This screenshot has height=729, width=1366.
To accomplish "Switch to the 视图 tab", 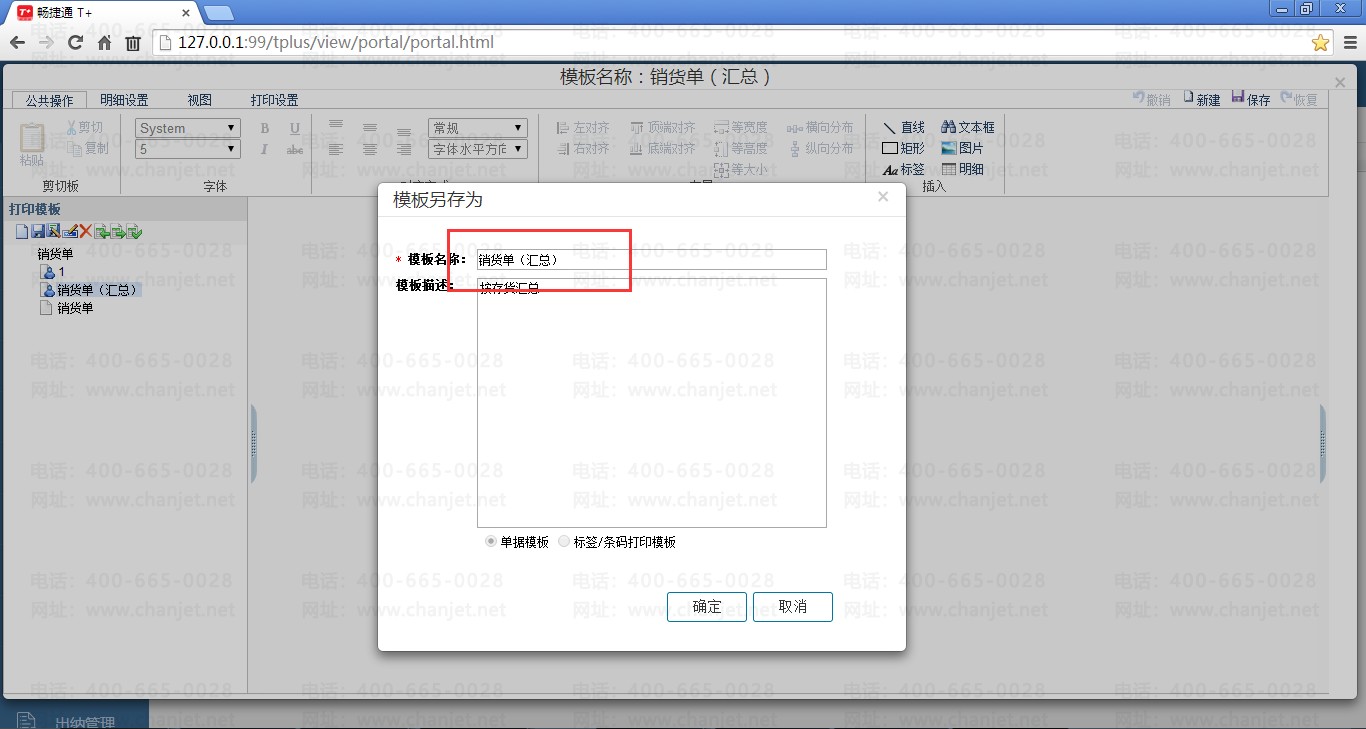I will tap(200, 100).
